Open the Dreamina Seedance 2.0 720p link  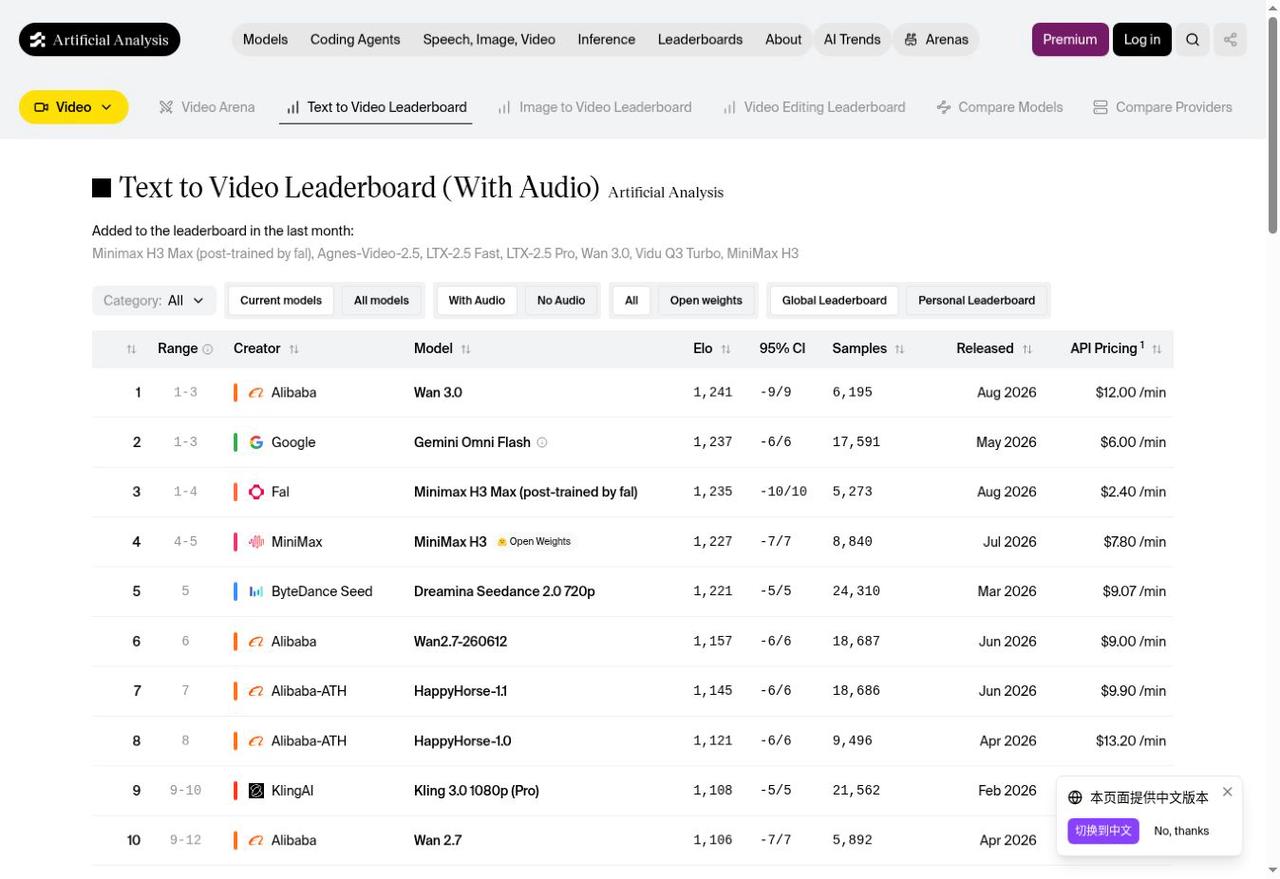(x=504, y=592)
